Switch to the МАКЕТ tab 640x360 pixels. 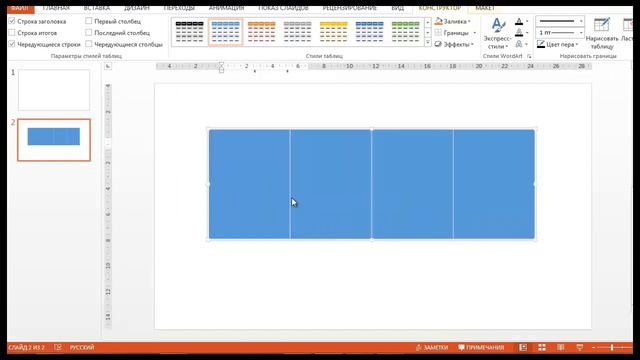coord(485,8)
